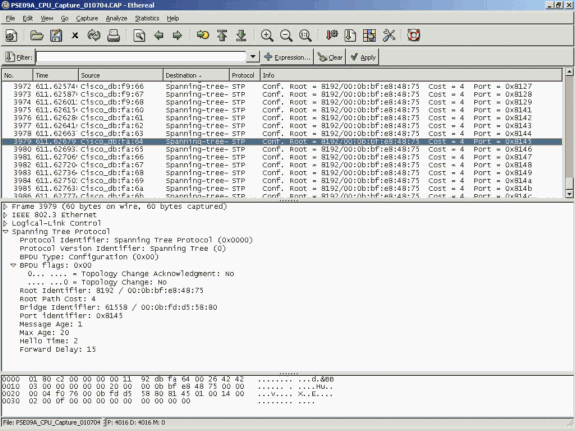Select the Port identifier 0x8145 line
The image size is (575, 431).
point(71,316)
